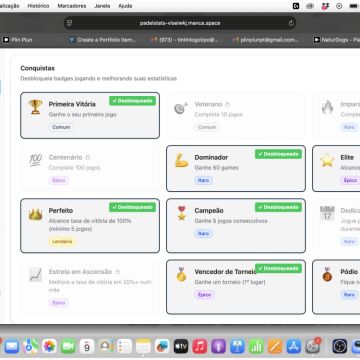Open the Create a Portfolio Item bookmark

coord(102,40)
